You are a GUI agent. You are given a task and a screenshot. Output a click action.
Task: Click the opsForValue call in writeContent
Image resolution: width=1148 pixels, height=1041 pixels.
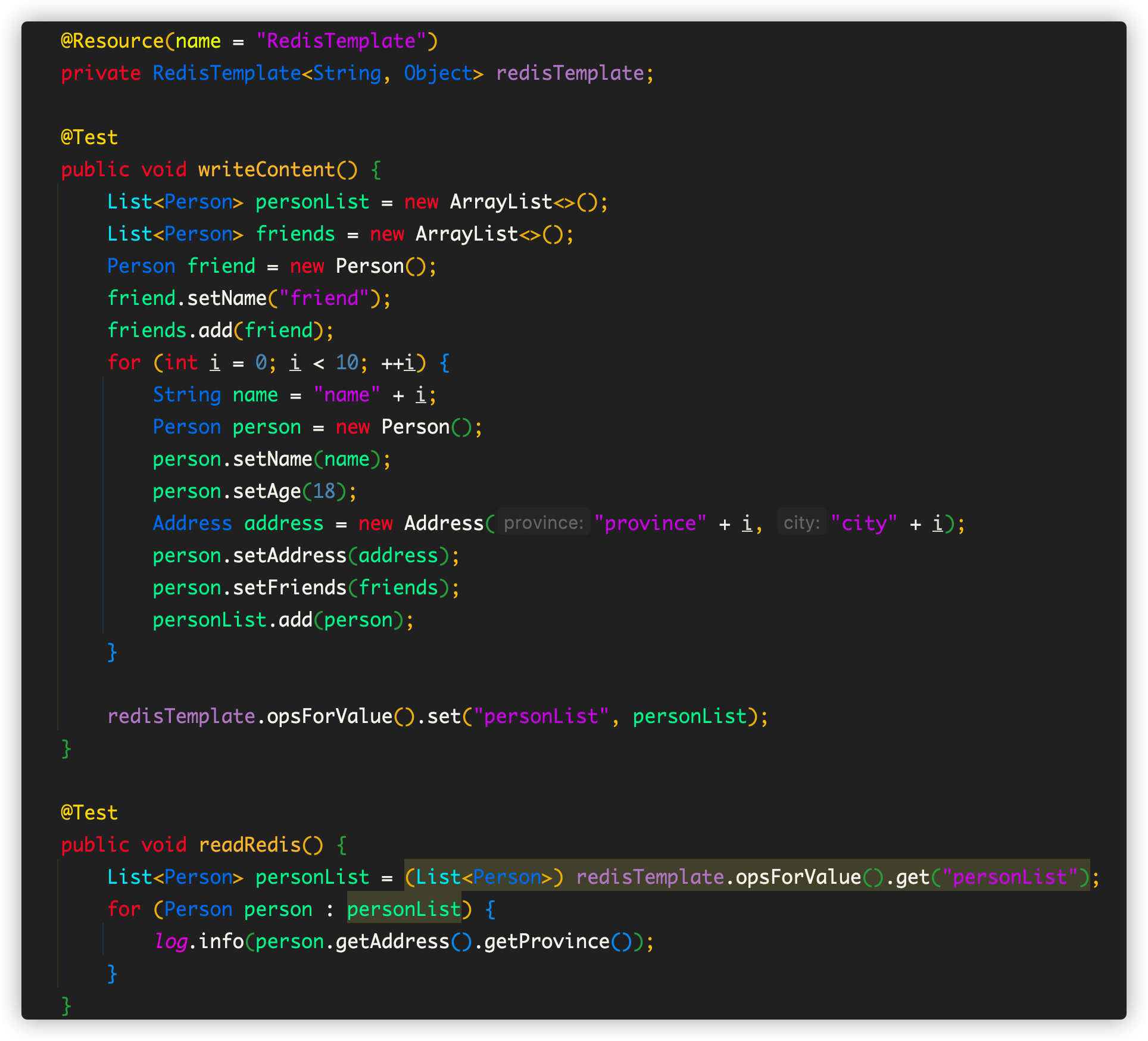click(329, 716)
